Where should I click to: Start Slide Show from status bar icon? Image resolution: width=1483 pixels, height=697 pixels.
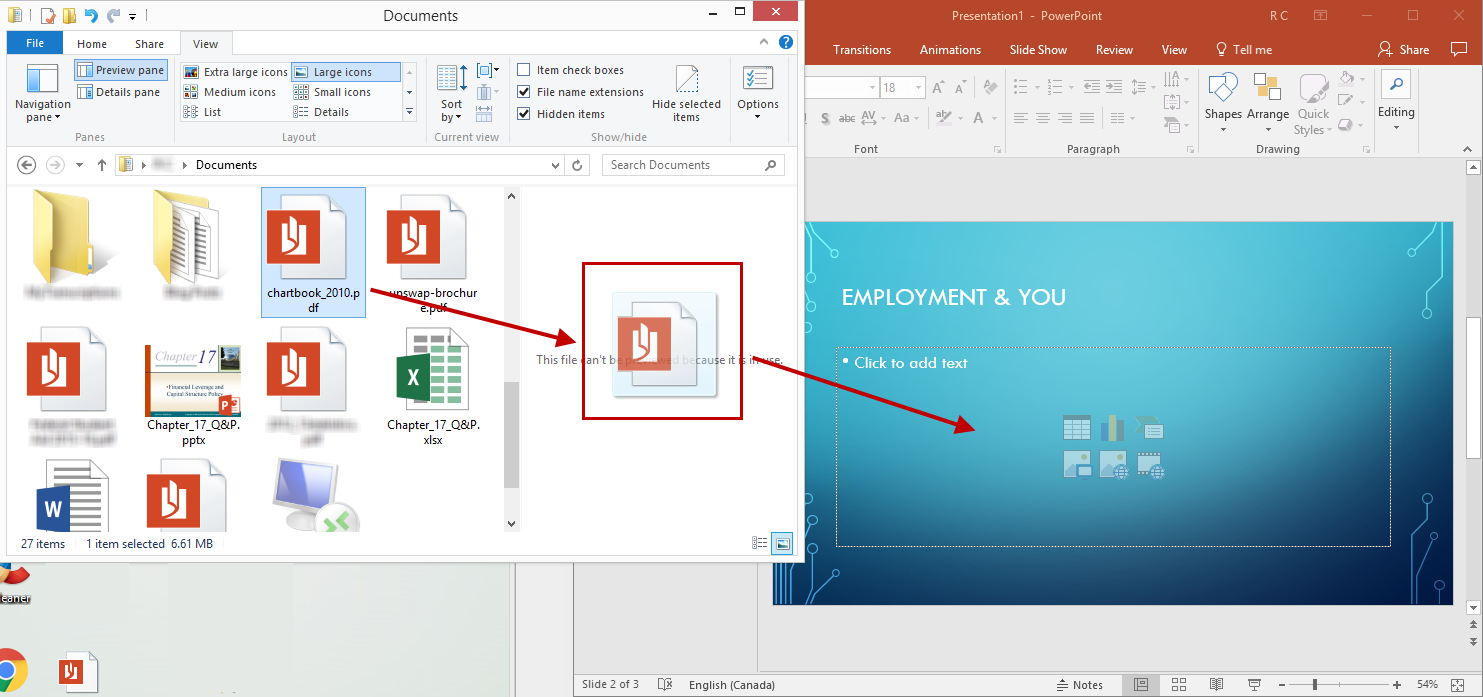point(1253,685)
